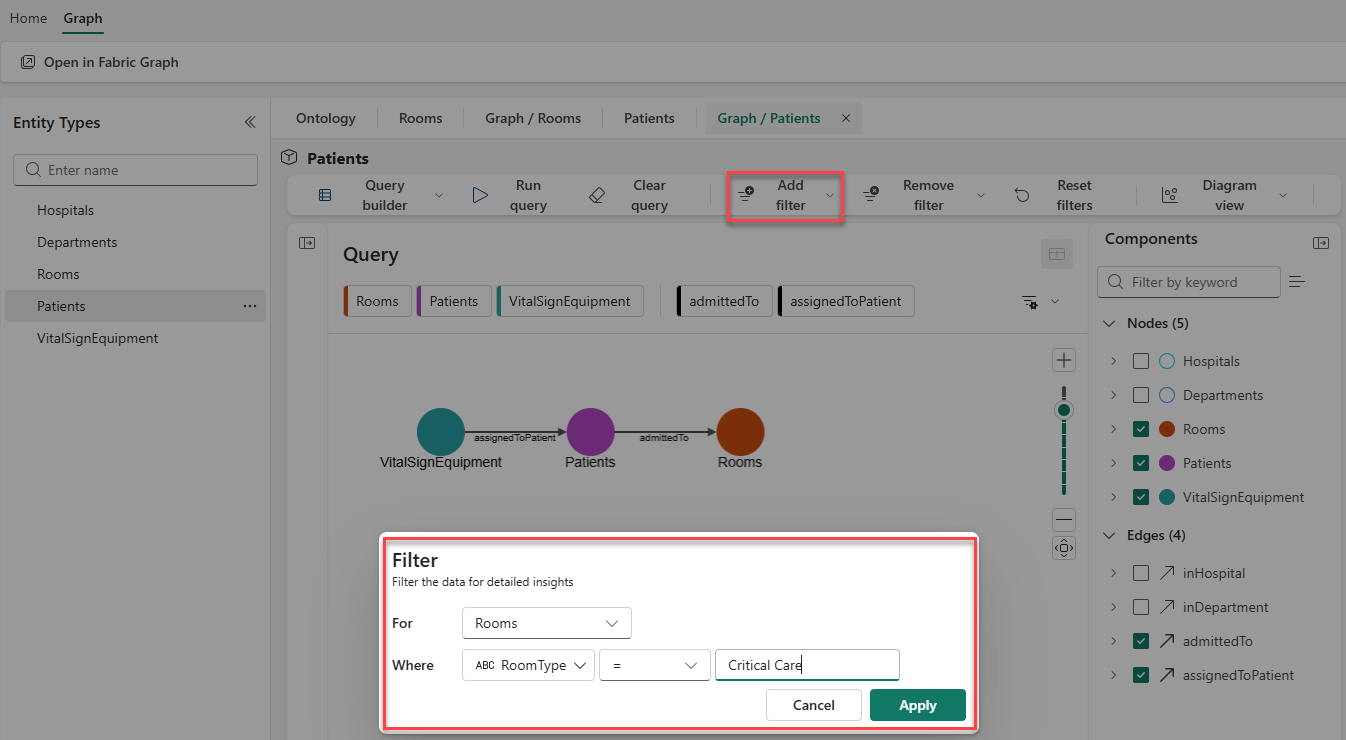Image resolution: width=1346 pixels, height=740 pixels.
Task: Click the search magnifier in Enter name box
Action: (x=33, y=170)
